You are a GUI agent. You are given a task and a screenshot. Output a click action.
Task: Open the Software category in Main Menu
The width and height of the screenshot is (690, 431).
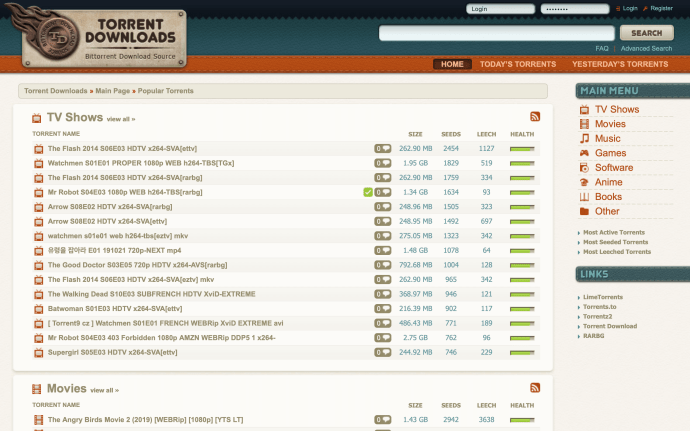tap(613, 168)
